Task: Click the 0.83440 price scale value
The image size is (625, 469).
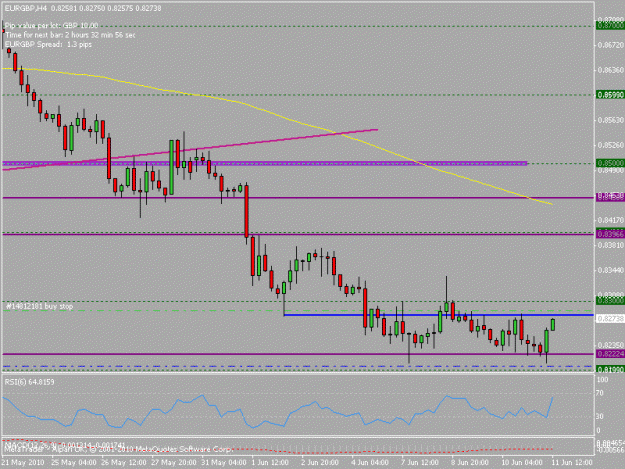Action: (610, 270)
